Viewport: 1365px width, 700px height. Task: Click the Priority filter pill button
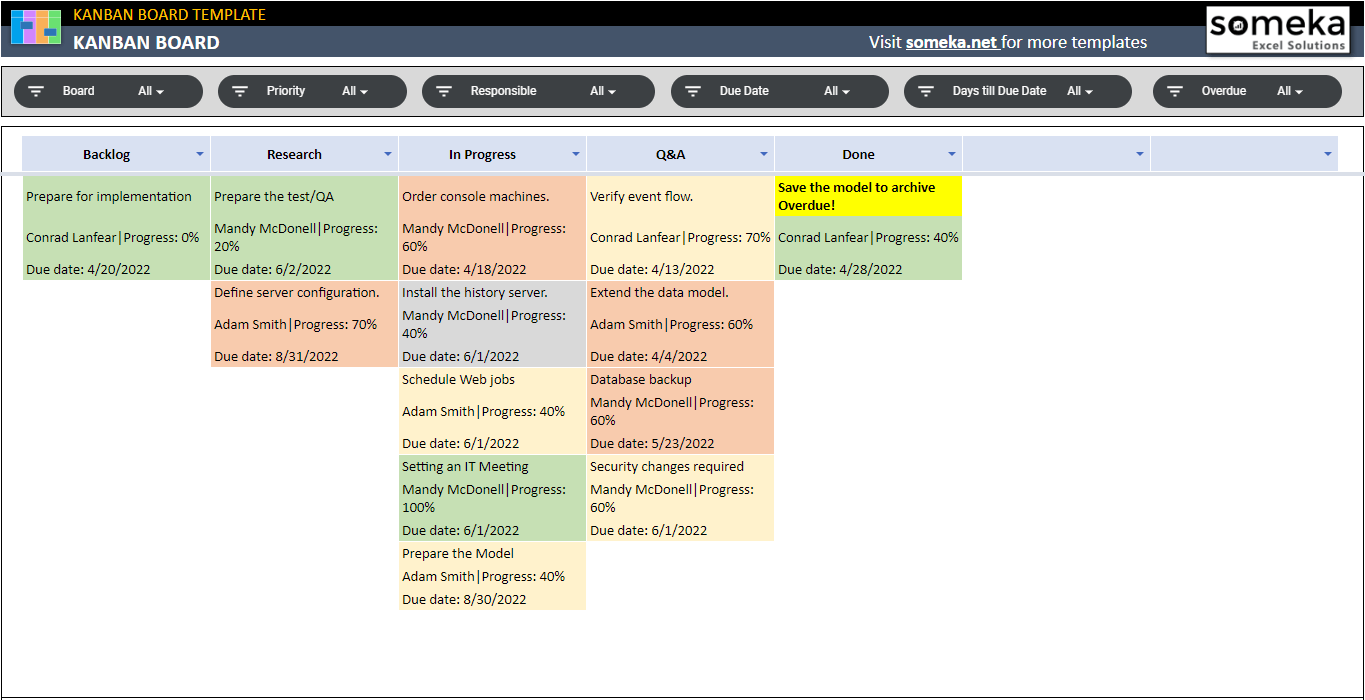(x=312, y=91)
